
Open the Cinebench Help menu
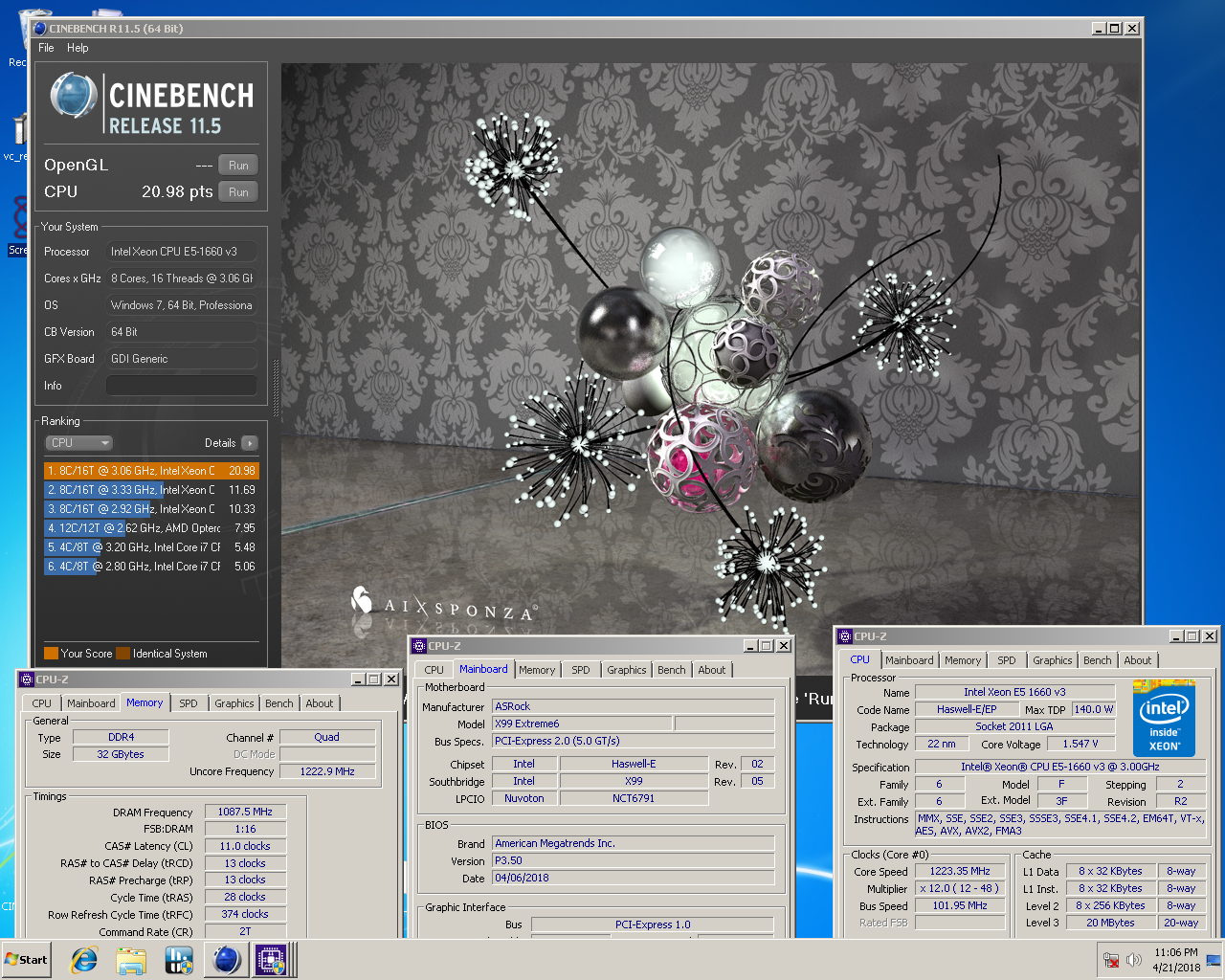[78, 48]
